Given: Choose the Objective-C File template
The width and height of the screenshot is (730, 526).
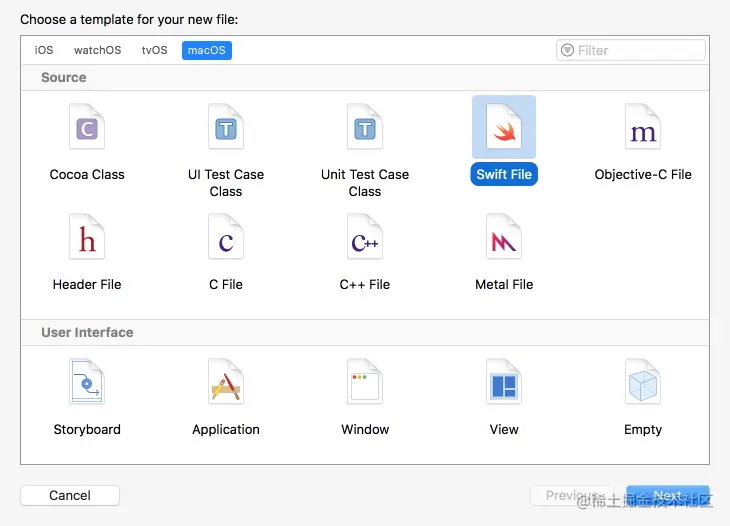Looking at the screenshot, I should pos(643,129).
